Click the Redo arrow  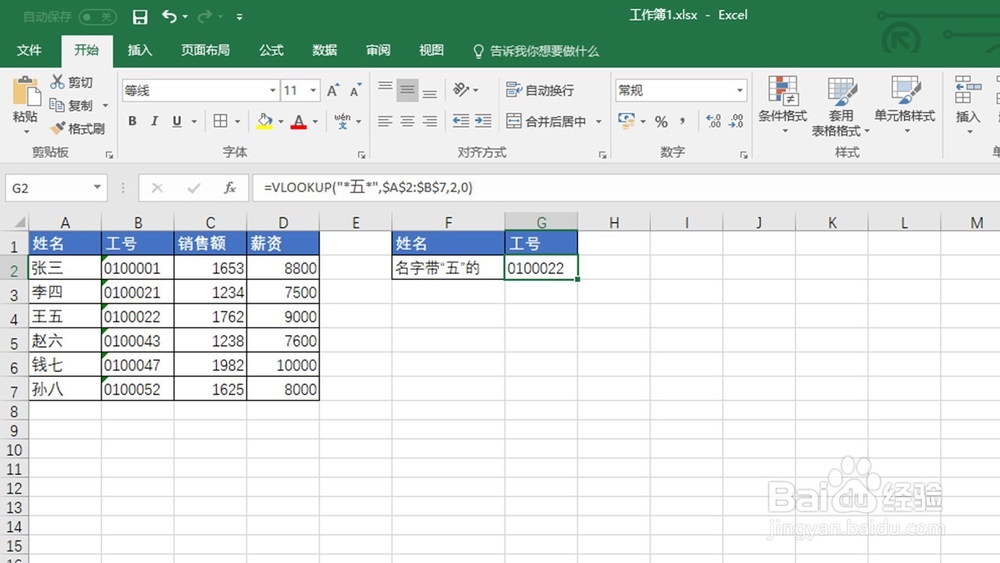(205, 17)
